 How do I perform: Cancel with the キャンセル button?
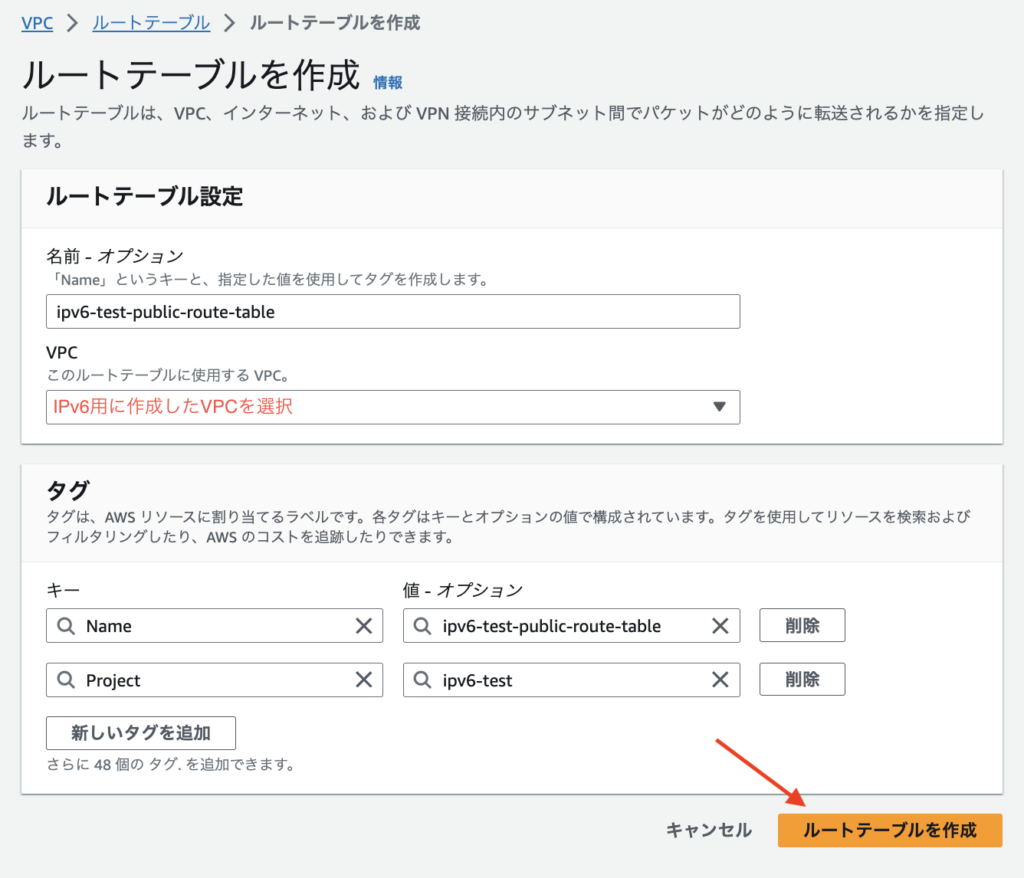point(709,830)
